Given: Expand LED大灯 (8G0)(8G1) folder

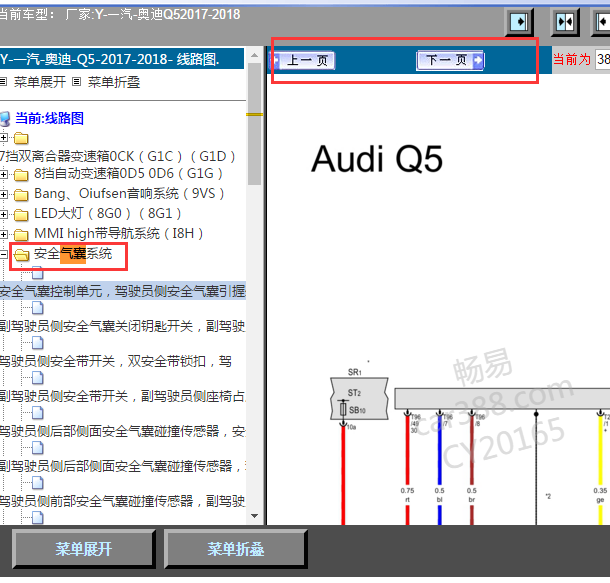Looking at the screenshot, I should (4, 214).
